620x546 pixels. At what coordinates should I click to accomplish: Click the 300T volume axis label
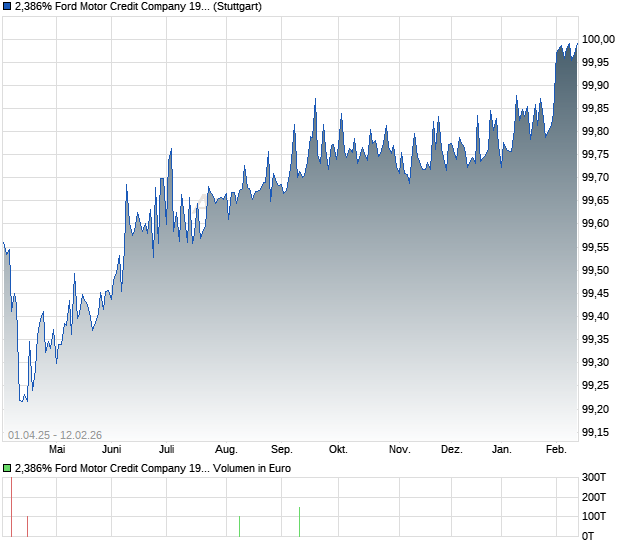click(x=596, y=478)
